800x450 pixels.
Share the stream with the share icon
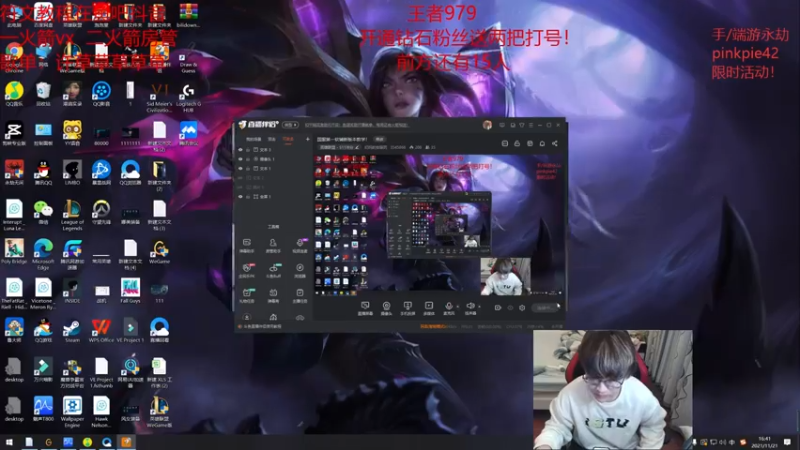coord(555,143)
